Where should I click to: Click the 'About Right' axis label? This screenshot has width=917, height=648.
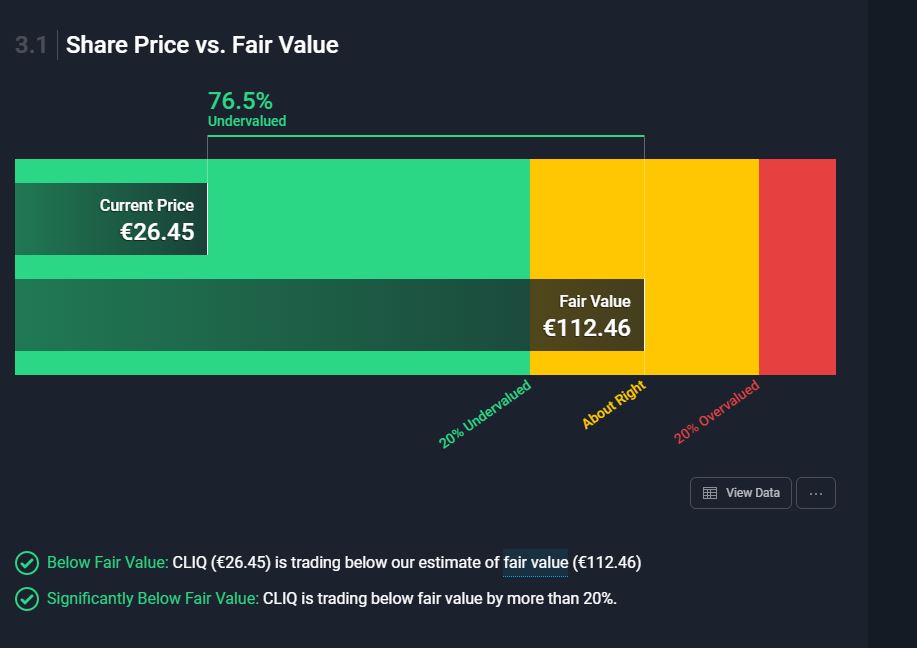[x=614, y=405]
